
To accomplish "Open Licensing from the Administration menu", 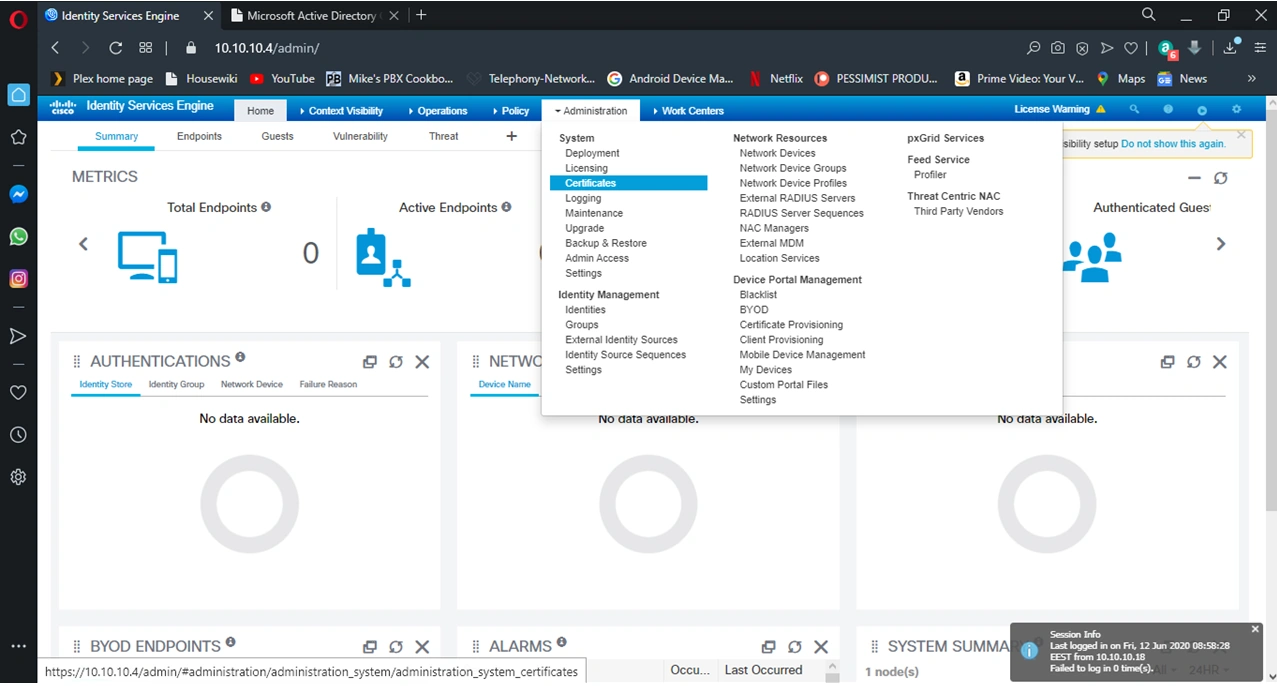I will (586, 168).
